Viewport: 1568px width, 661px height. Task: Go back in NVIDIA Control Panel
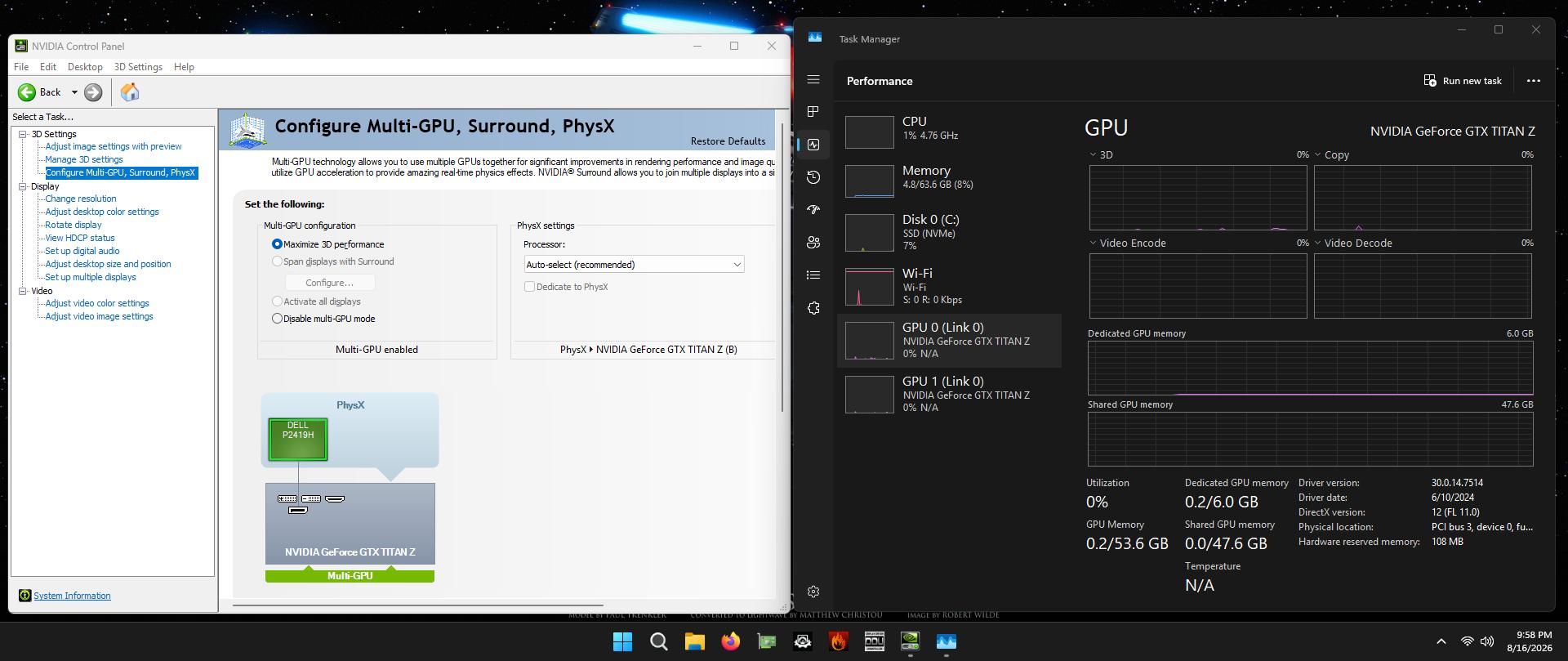pyautogui.click(x=39, y=92)
